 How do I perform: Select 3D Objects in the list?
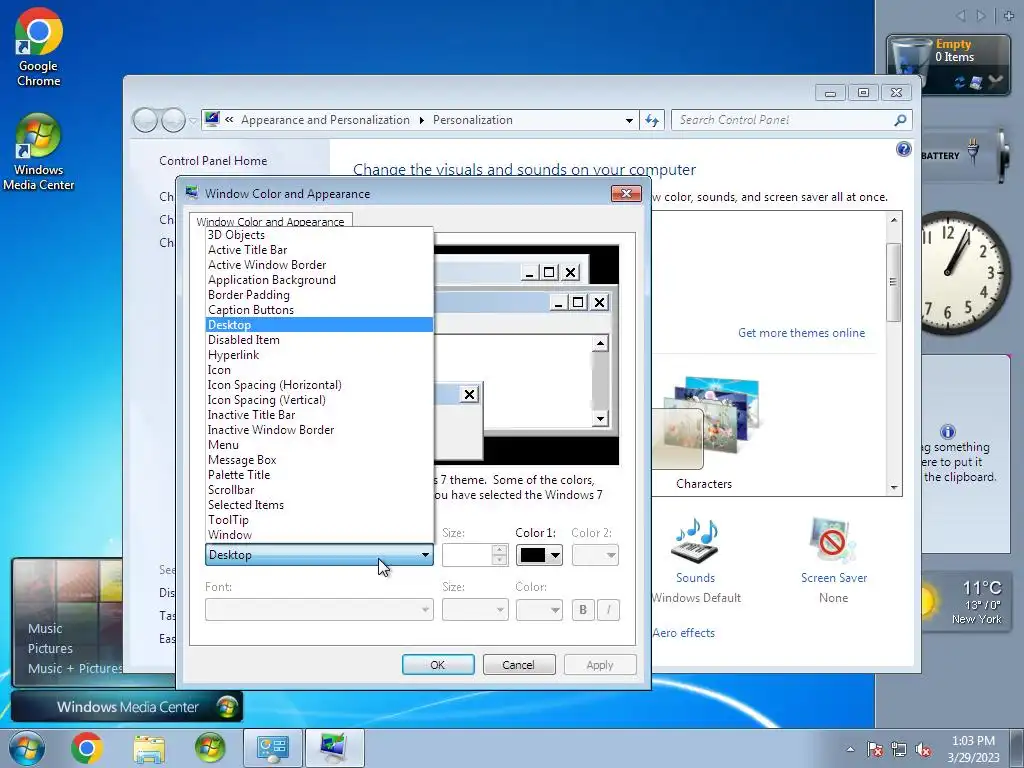[x=319, y=235]
